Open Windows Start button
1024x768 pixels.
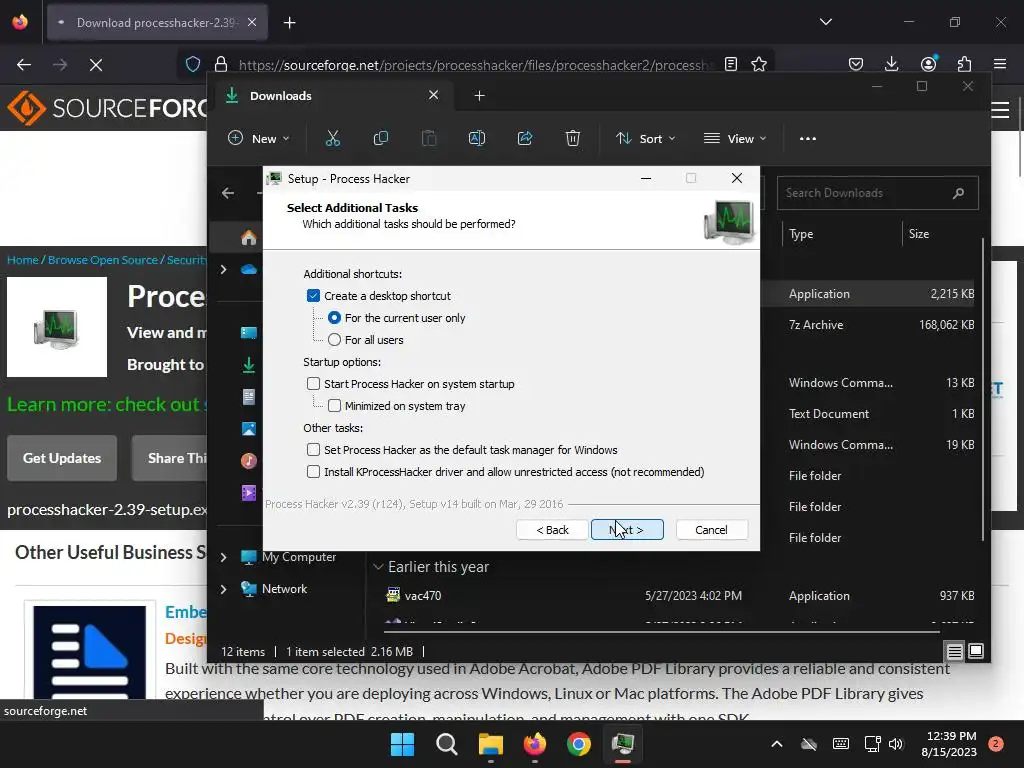(402, 744)
